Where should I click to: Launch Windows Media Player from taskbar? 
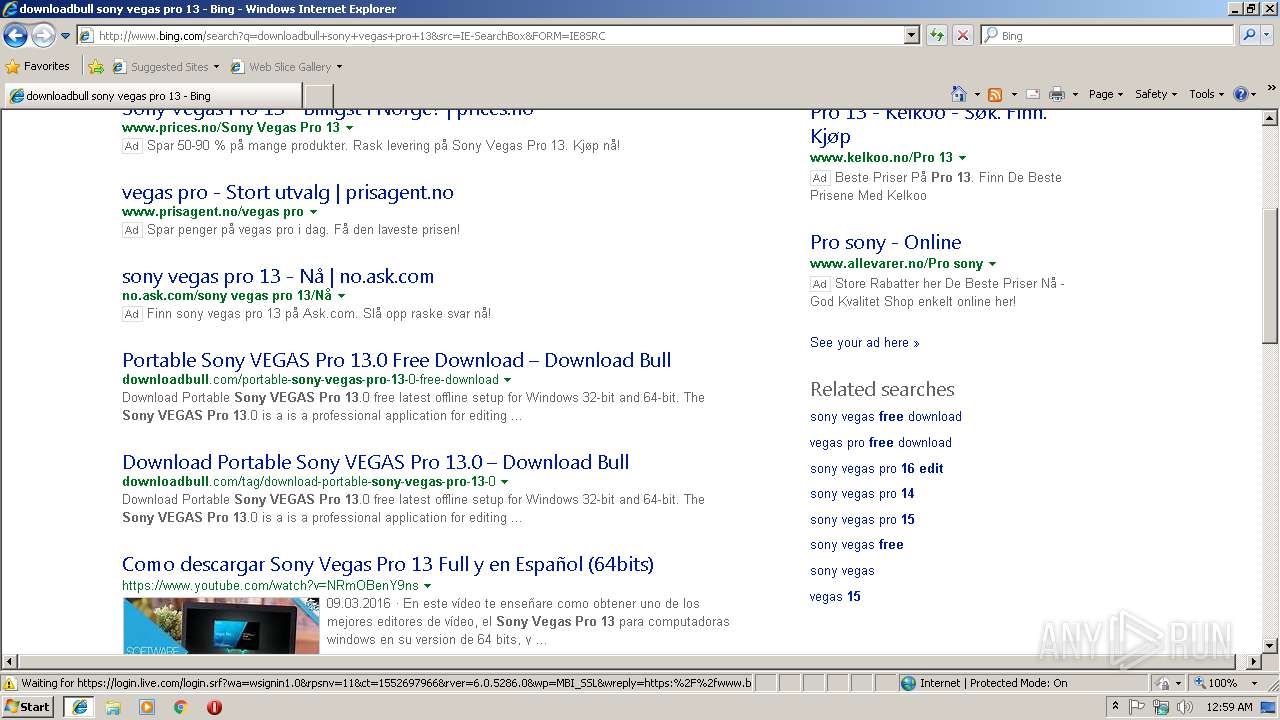147,707
